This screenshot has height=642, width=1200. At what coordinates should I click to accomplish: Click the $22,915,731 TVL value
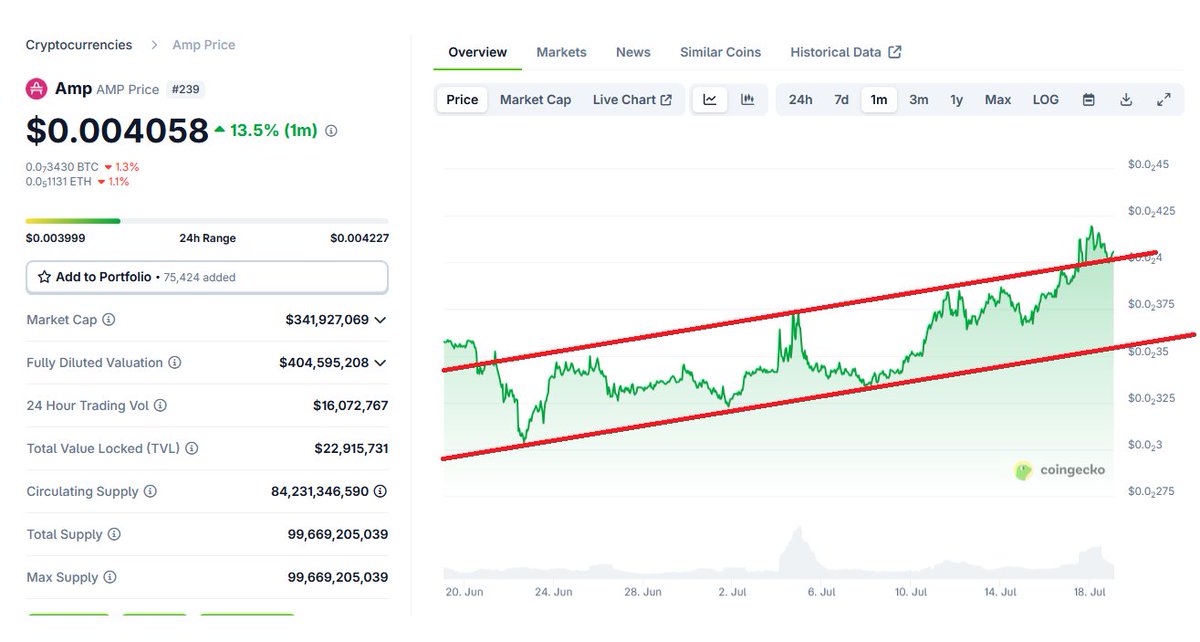pyautogui.click(x=350, y=449)
